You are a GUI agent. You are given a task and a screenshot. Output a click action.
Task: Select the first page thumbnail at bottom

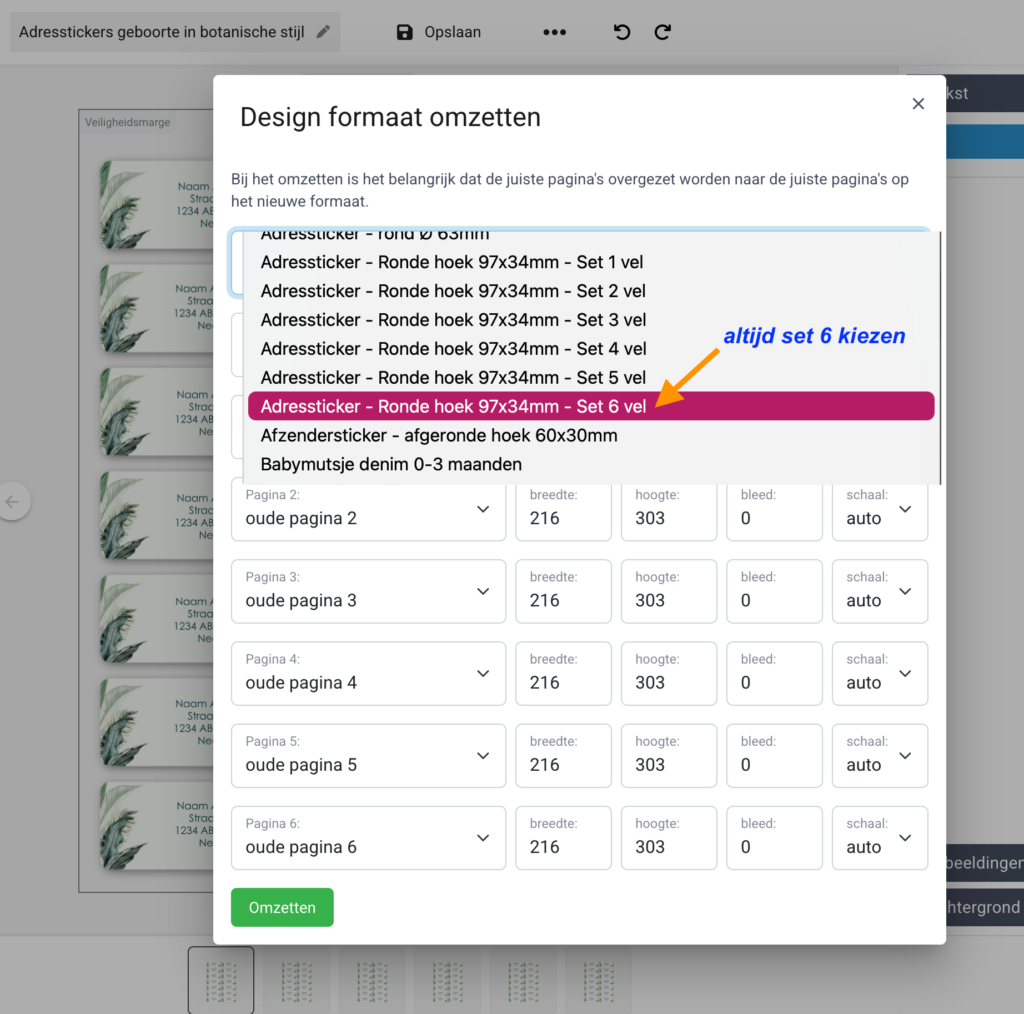click(x=221, y=979)
